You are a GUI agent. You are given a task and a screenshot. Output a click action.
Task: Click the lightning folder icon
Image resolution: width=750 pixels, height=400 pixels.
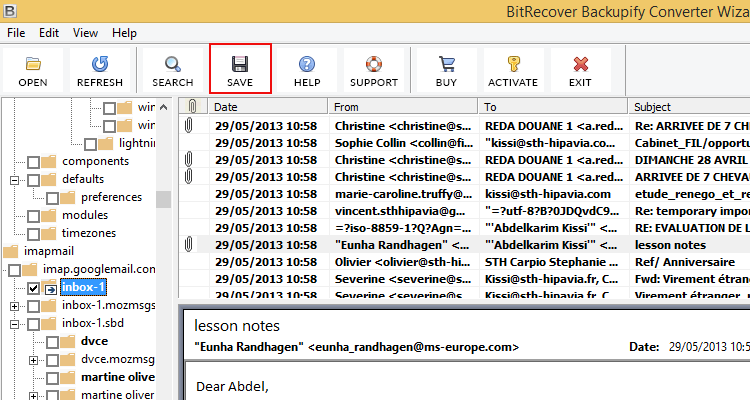tap(105, 144)
